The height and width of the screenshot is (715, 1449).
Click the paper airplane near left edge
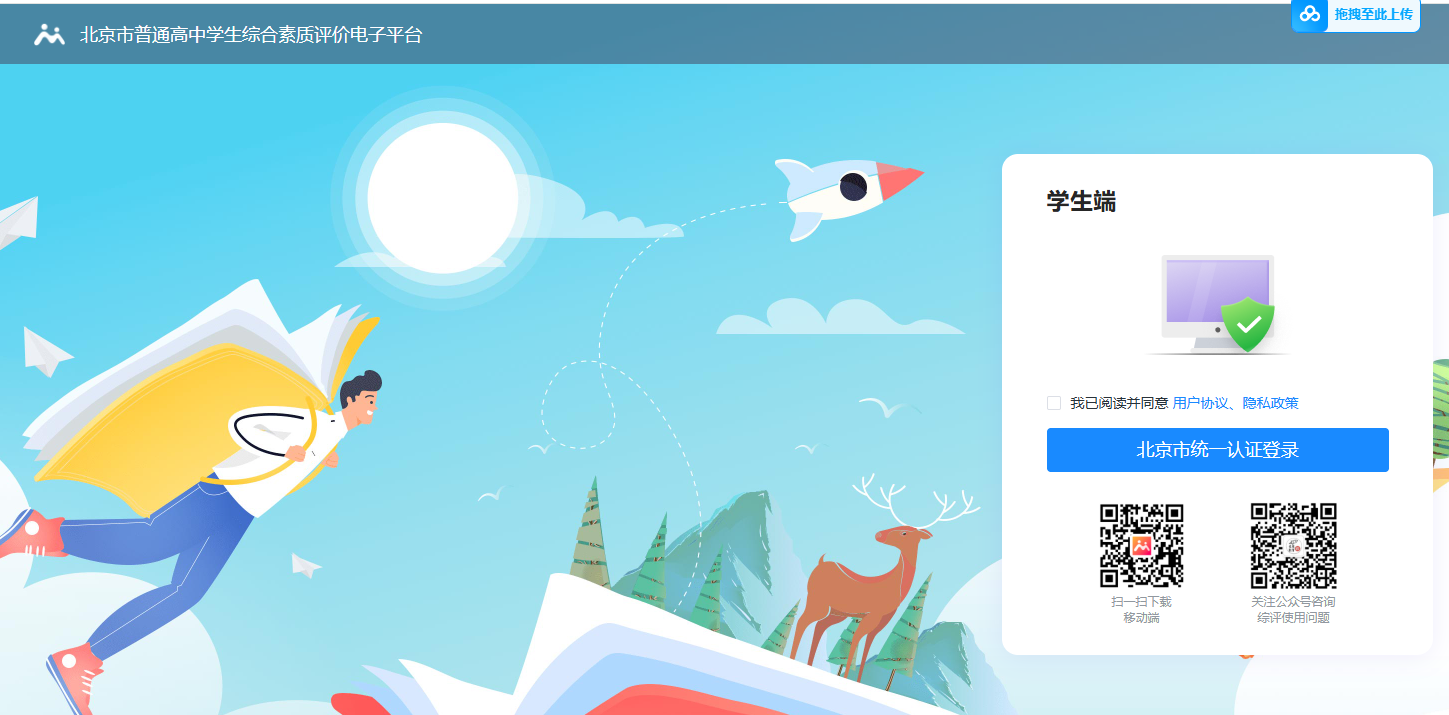(18, 222)
